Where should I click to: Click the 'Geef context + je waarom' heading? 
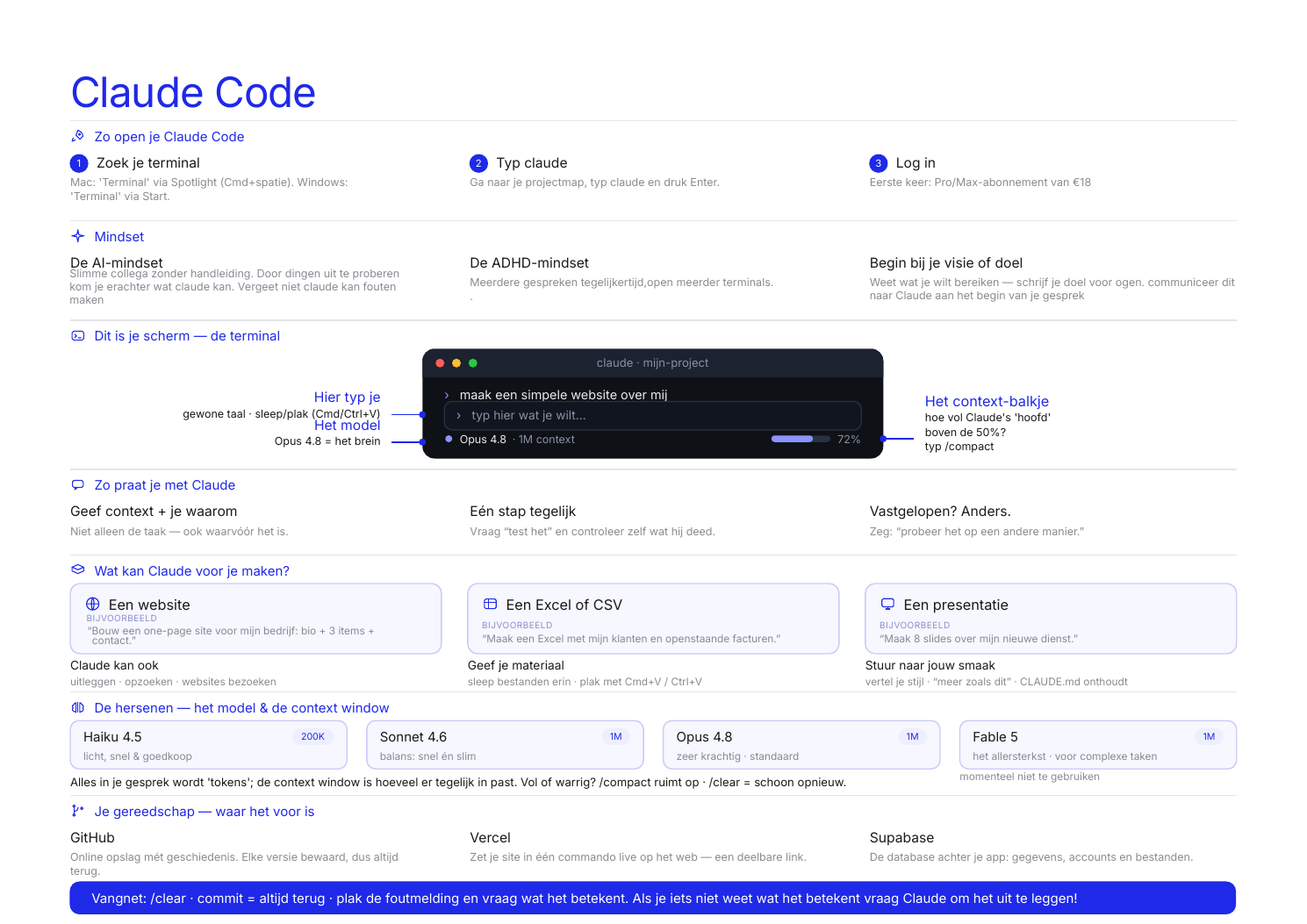point(154,512)
